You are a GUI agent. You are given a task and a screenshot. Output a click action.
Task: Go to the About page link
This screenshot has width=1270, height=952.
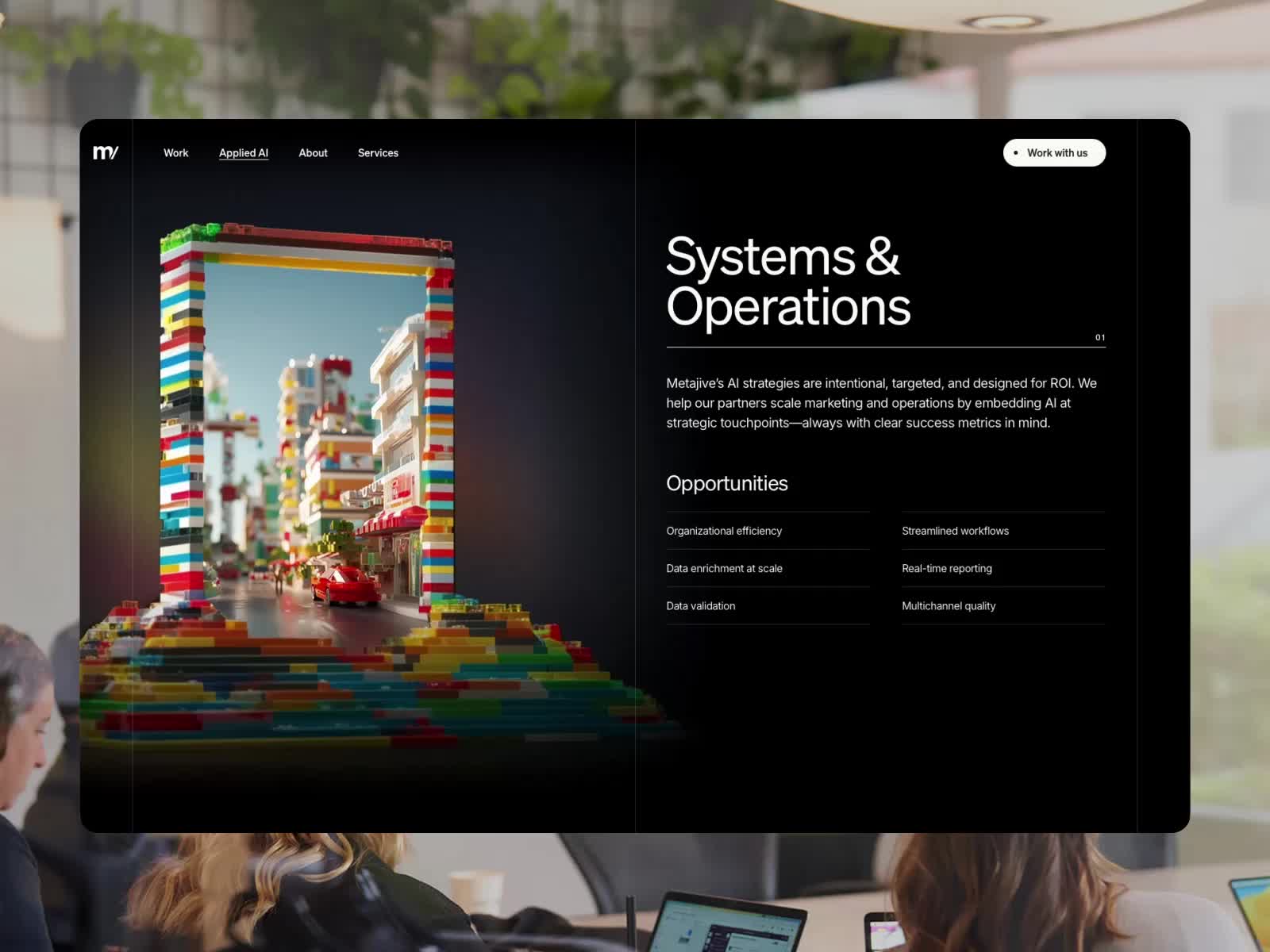(x=313, y=153)
